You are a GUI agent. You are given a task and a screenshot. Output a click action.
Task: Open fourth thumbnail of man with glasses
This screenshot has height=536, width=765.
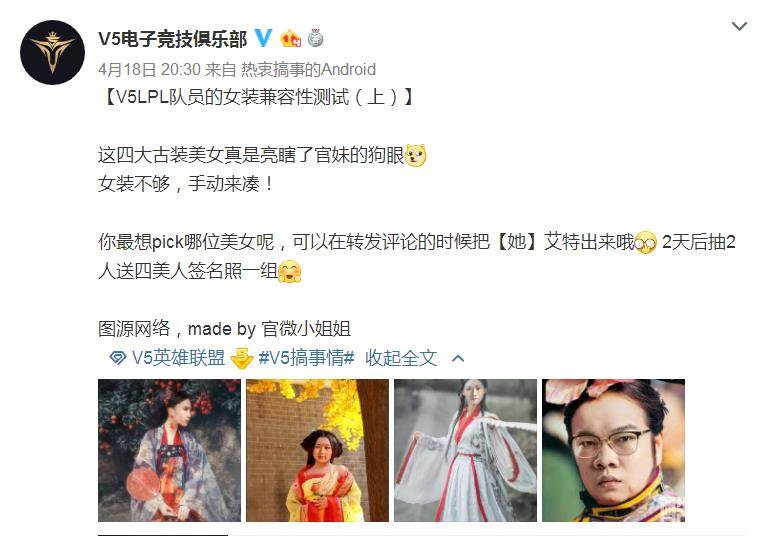(614, 451)
